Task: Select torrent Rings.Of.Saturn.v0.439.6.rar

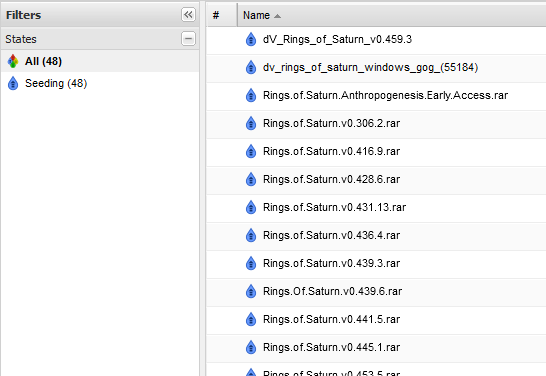Action: pyautogui.click(x=376, y=292)
